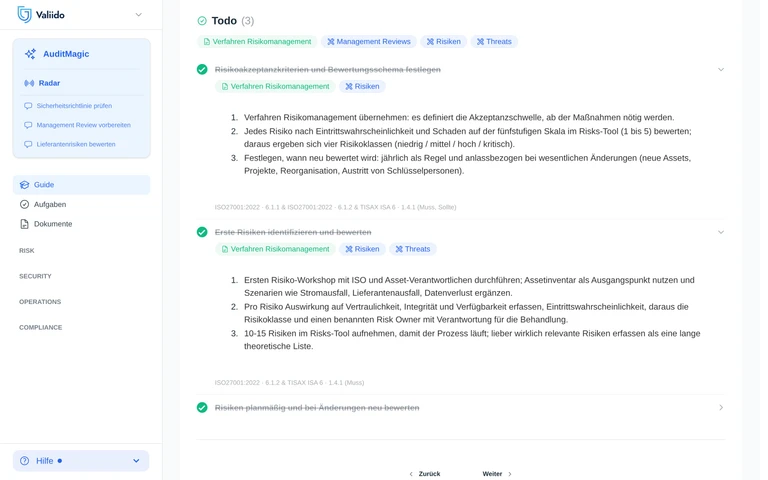Click document icon in top Verfahren Risikomanagement tag
Viewport: 768px width, 480px height.
click(207, 42)
